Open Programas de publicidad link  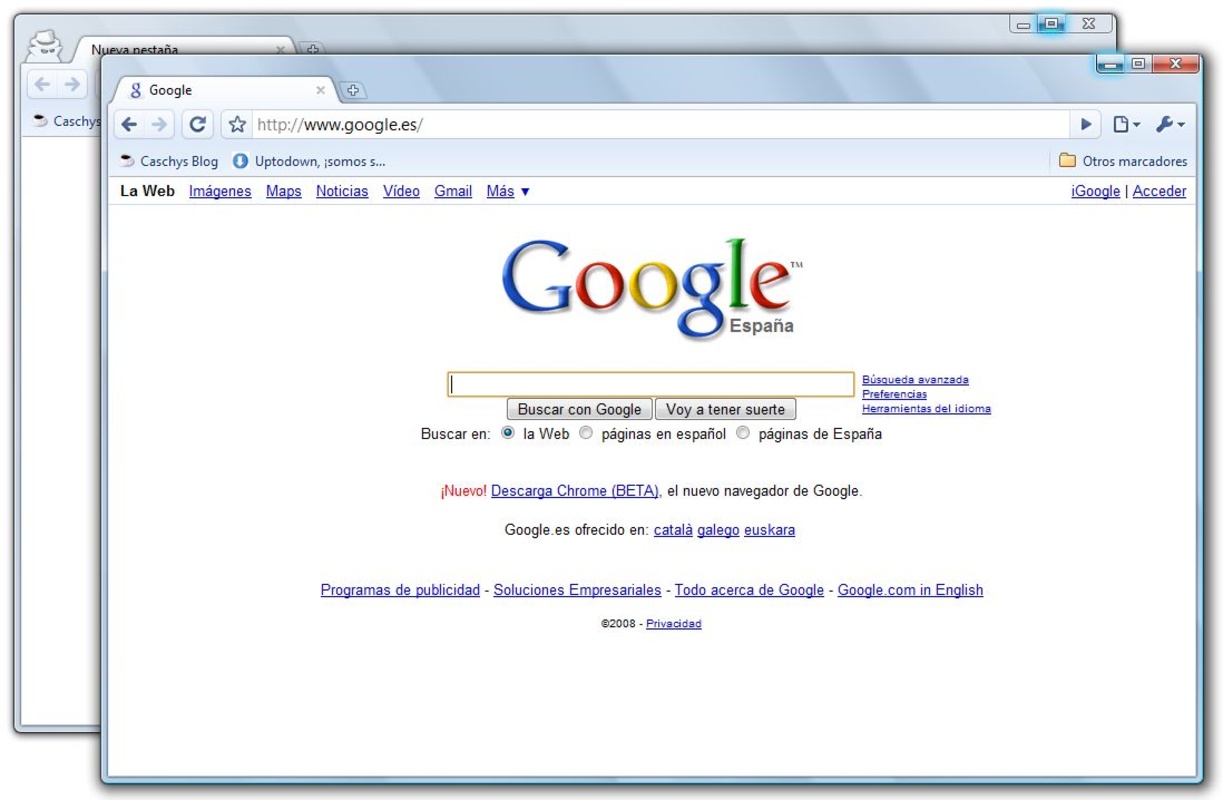(400, 590)
